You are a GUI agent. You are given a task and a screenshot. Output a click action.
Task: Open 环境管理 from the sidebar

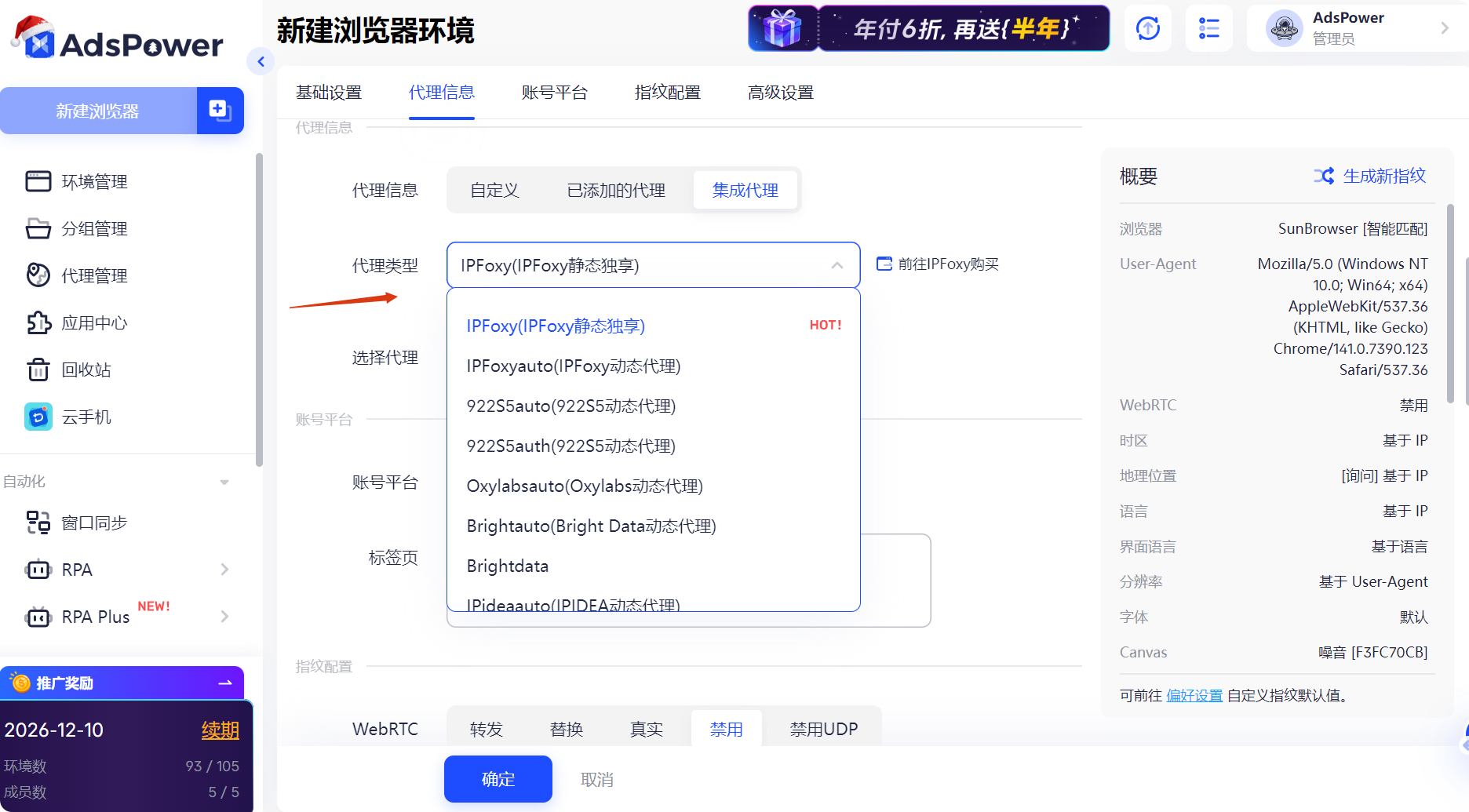coord(94,181)
